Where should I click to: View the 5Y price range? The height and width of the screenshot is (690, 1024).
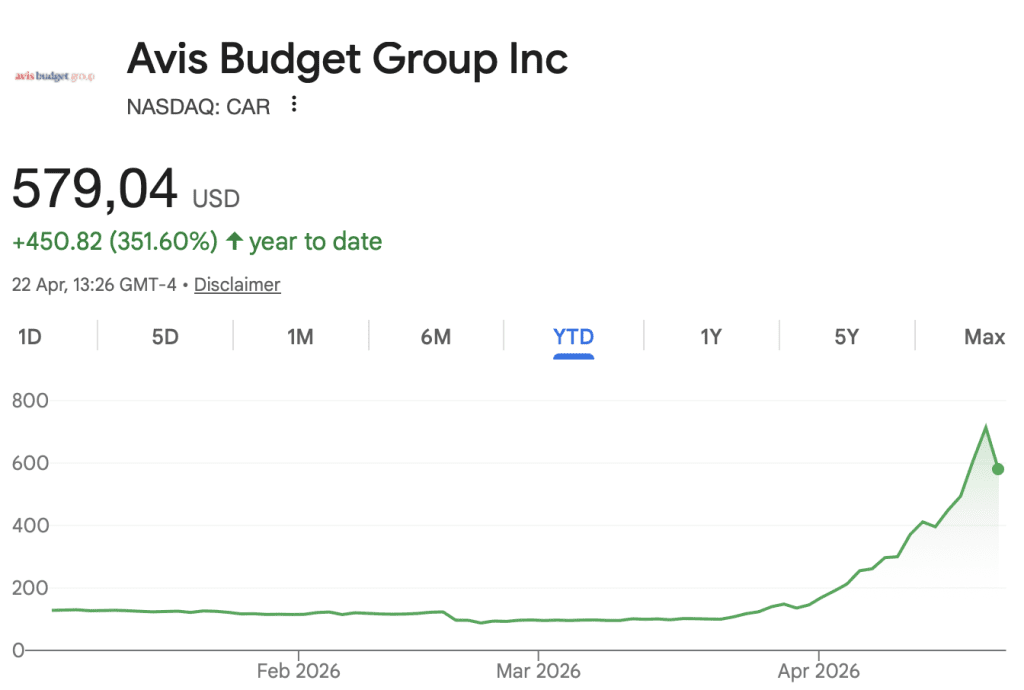tap(846, 337)
